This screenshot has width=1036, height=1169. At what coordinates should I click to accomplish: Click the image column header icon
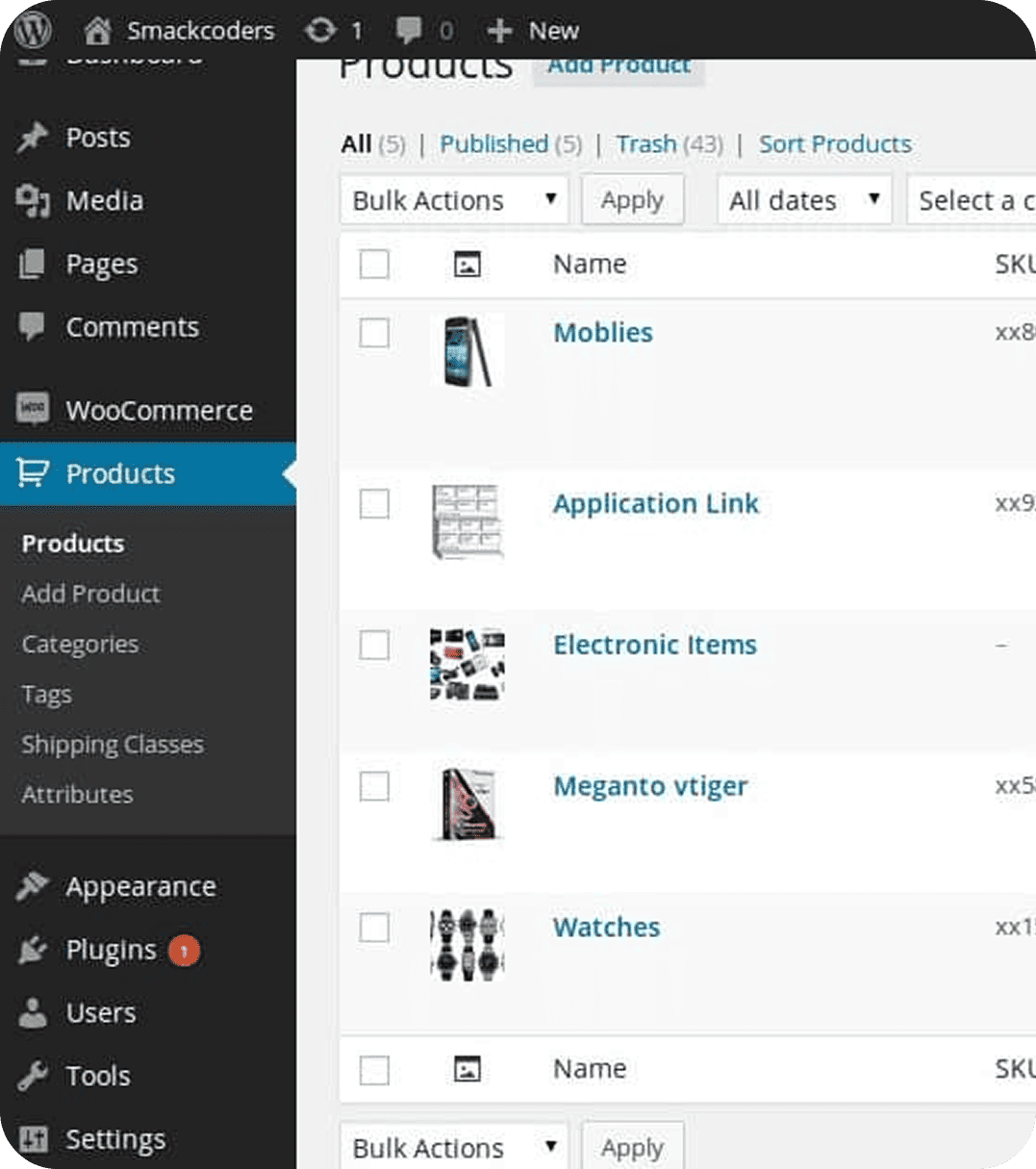pyautogui.click(x=467, y=265)
